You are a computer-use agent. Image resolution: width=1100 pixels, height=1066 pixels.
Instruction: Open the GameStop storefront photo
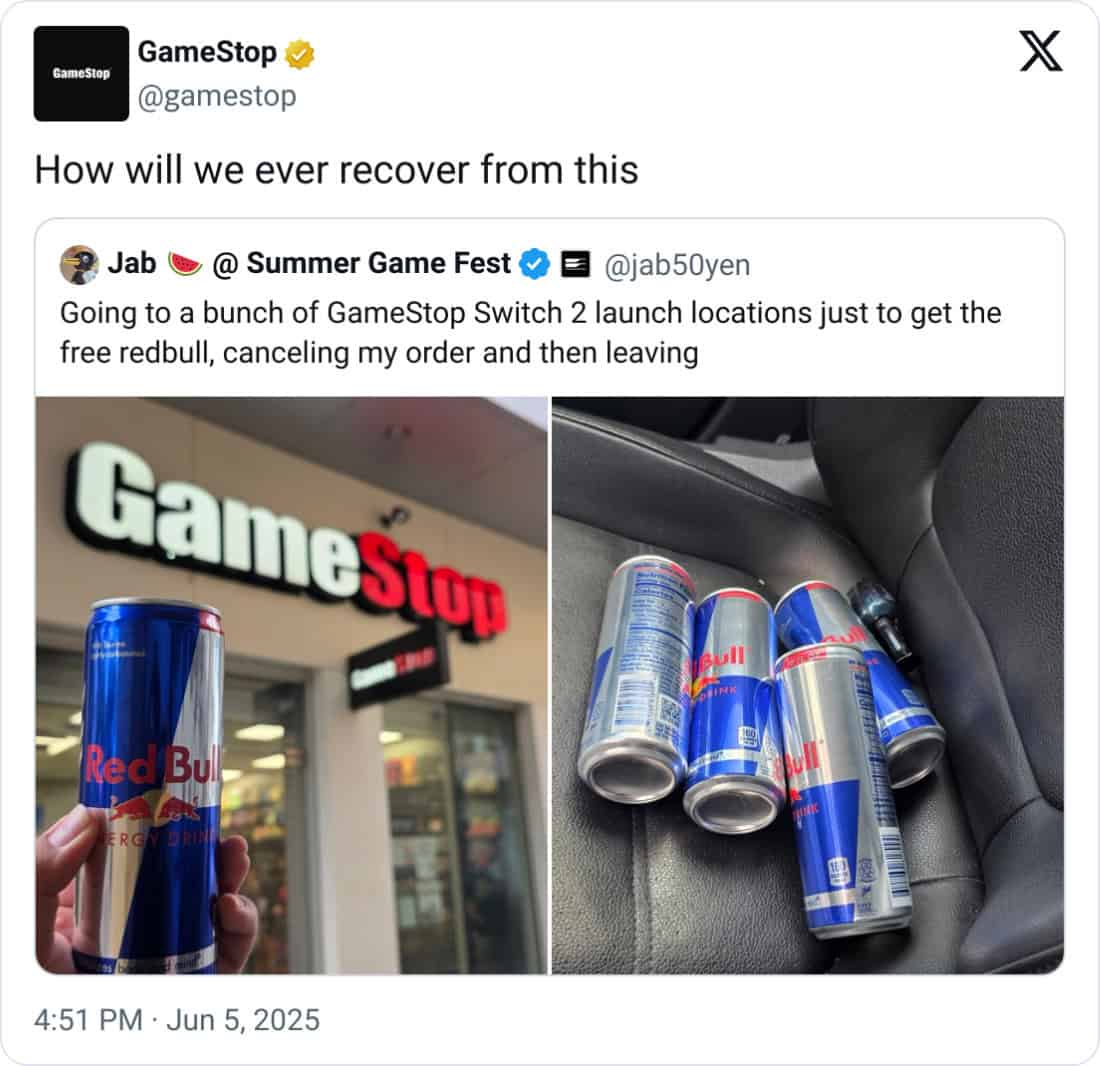[x=291, y=685]
